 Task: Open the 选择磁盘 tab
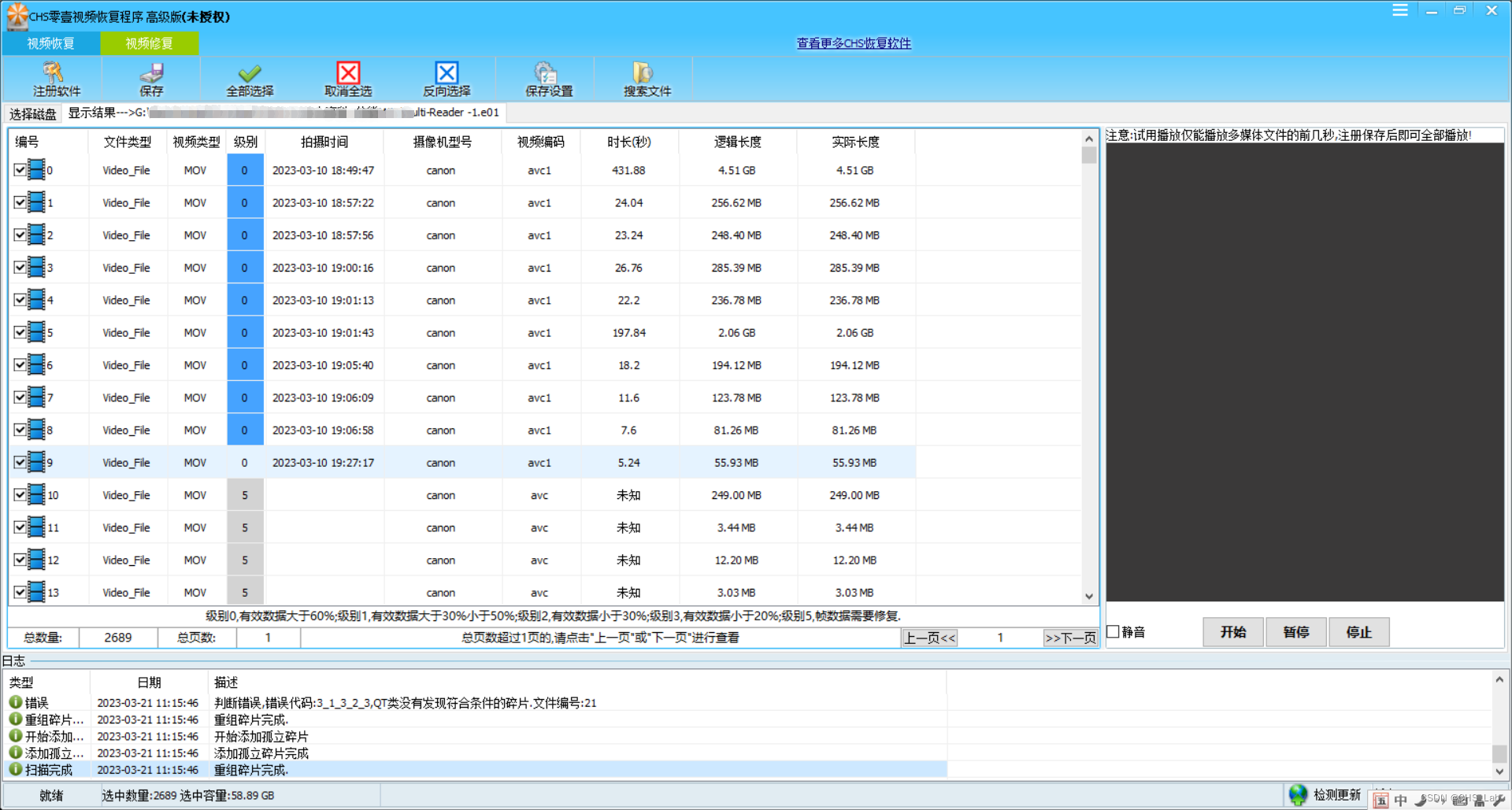pos(32,114)
